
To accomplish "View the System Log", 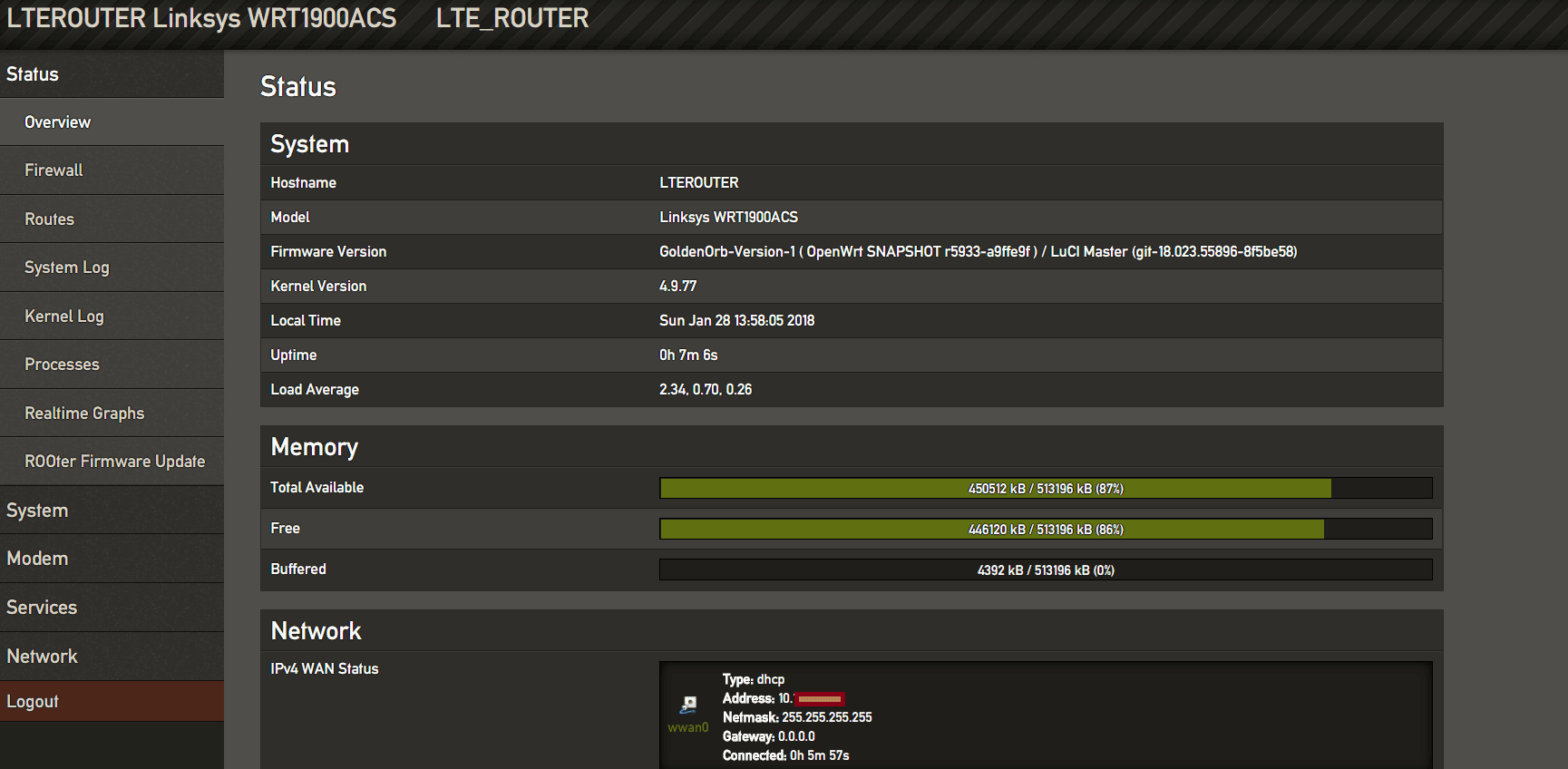I will click(66, 268).
